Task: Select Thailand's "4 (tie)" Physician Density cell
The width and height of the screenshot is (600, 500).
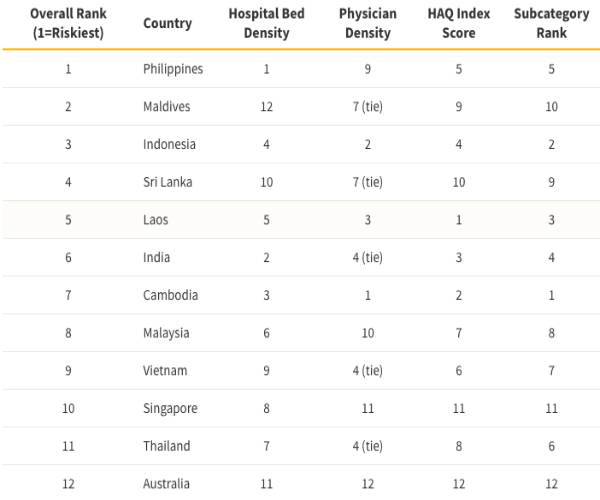Action: 368,446
